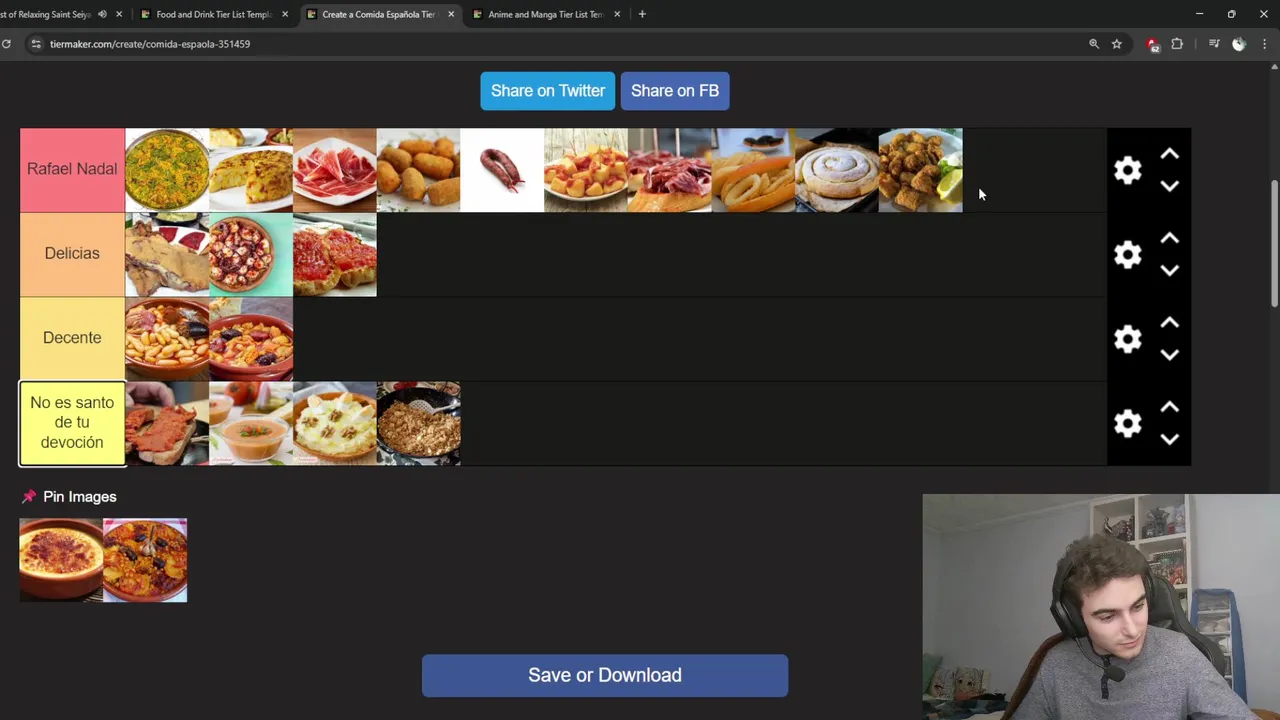The width and height of the screenshot is (1280, 720).
Task: Click Save or Download button
Action: coord(605,675)
